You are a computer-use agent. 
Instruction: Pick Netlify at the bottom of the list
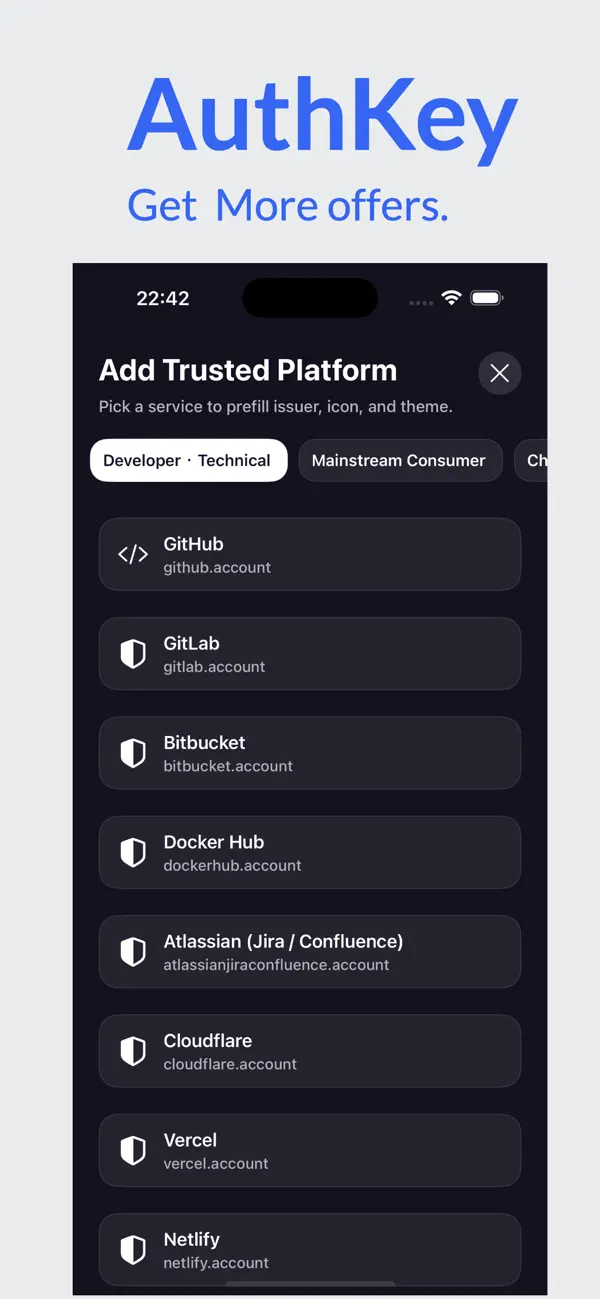pos(310,1249)
